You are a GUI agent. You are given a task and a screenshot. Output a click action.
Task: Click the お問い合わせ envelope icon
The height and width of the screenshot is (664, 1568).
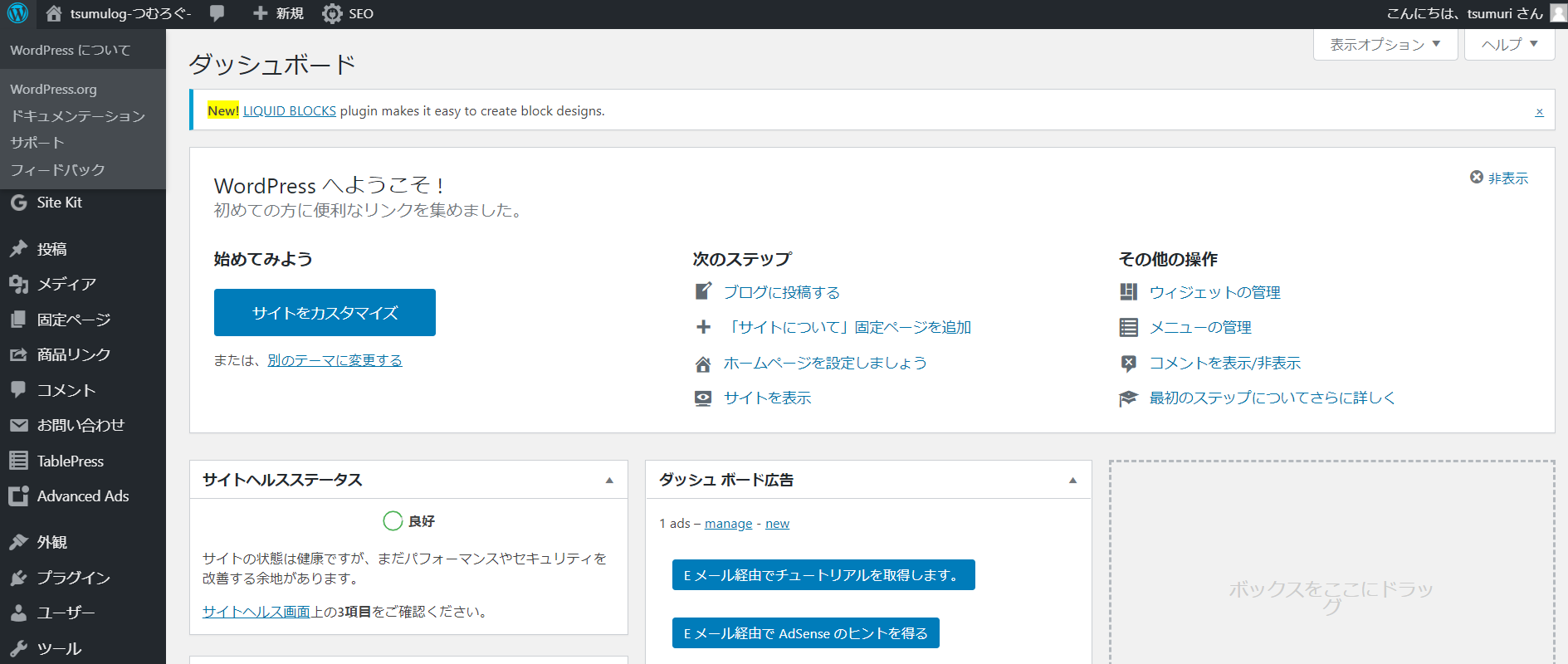click(x=18, y=425)
